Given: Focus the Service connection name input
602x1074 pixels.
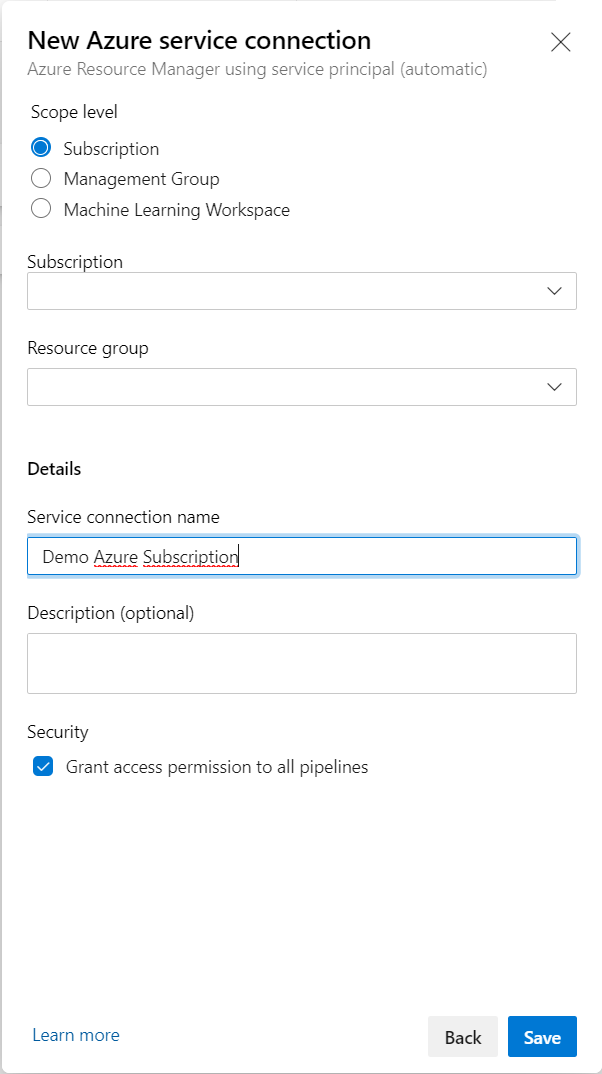Looking at the screenshot, I should click(x=302, y=556).
